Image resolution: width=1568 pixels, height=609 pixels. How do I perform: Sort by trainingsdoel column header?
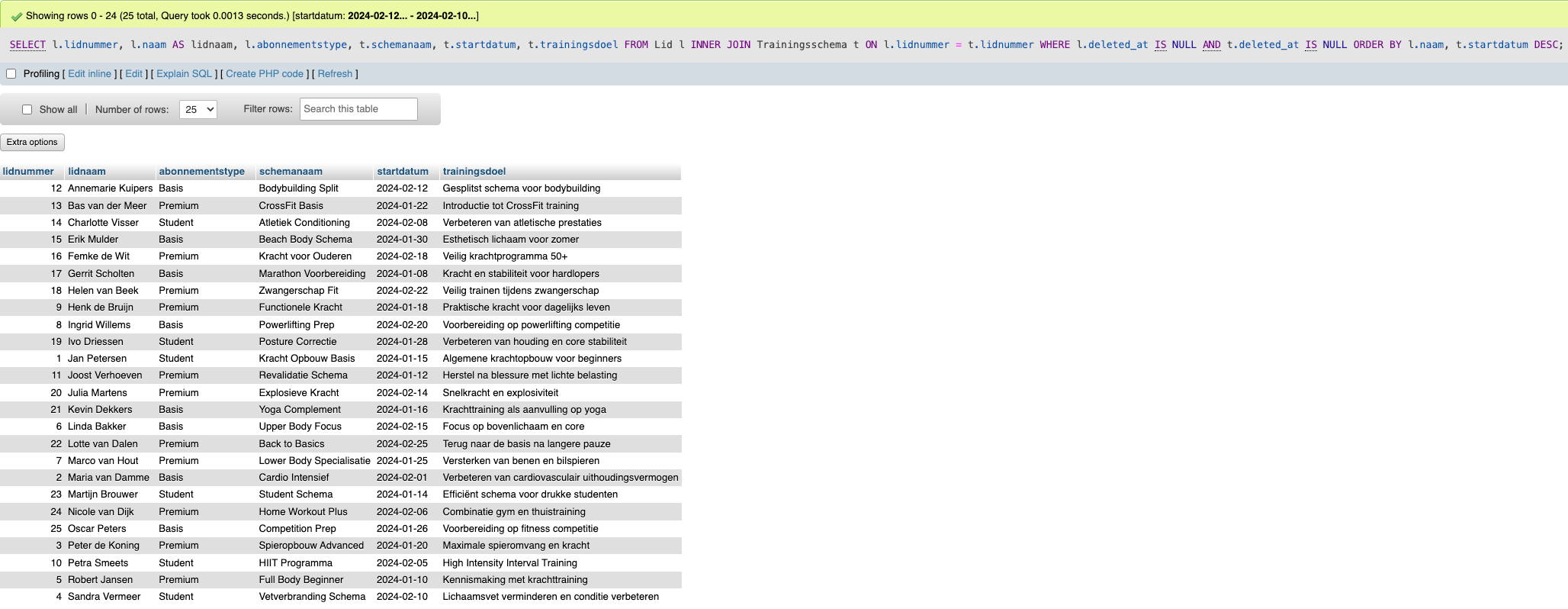[474, 172]
